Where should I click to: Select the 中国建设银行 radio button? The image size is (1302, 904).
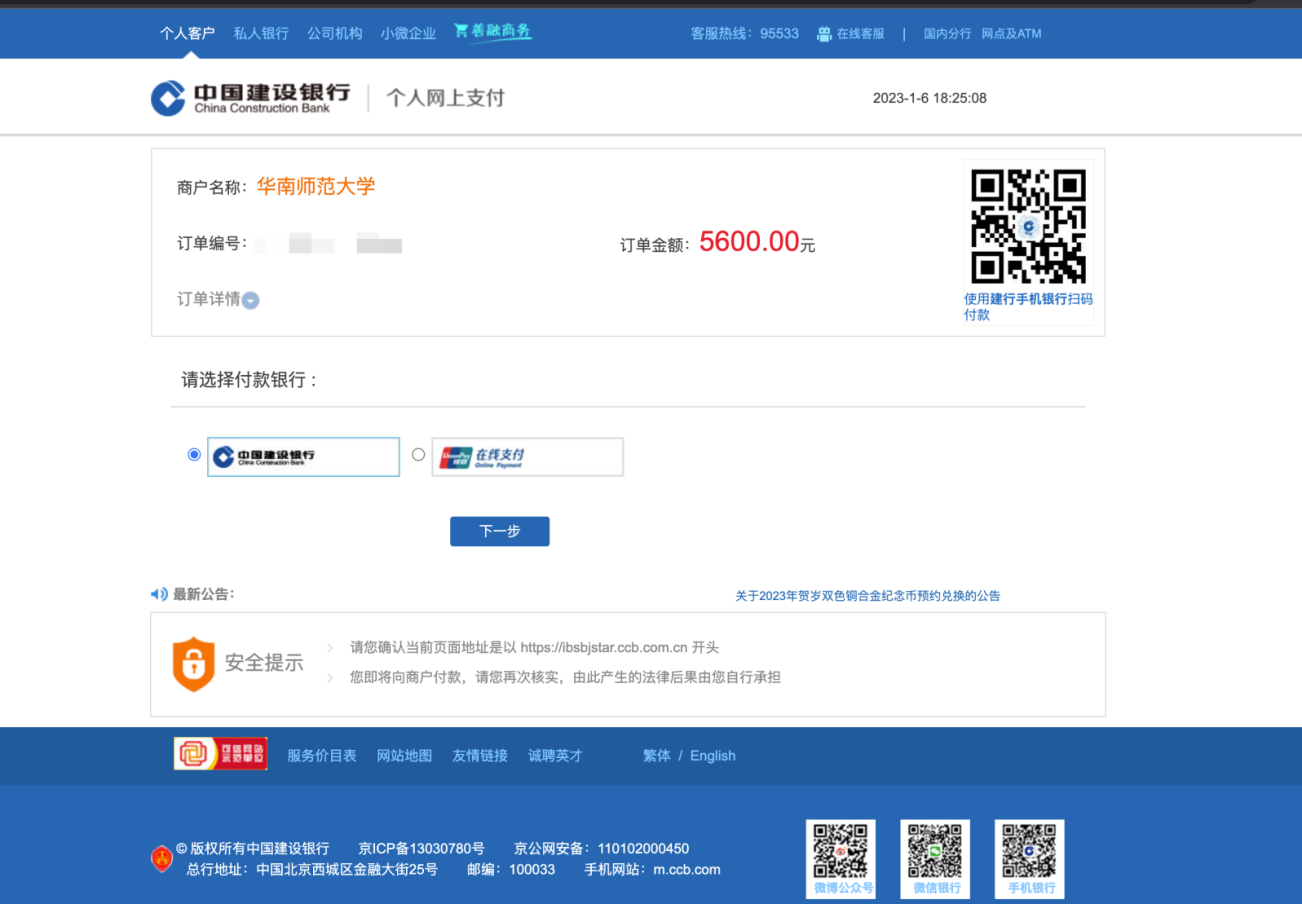pos(194,455)
